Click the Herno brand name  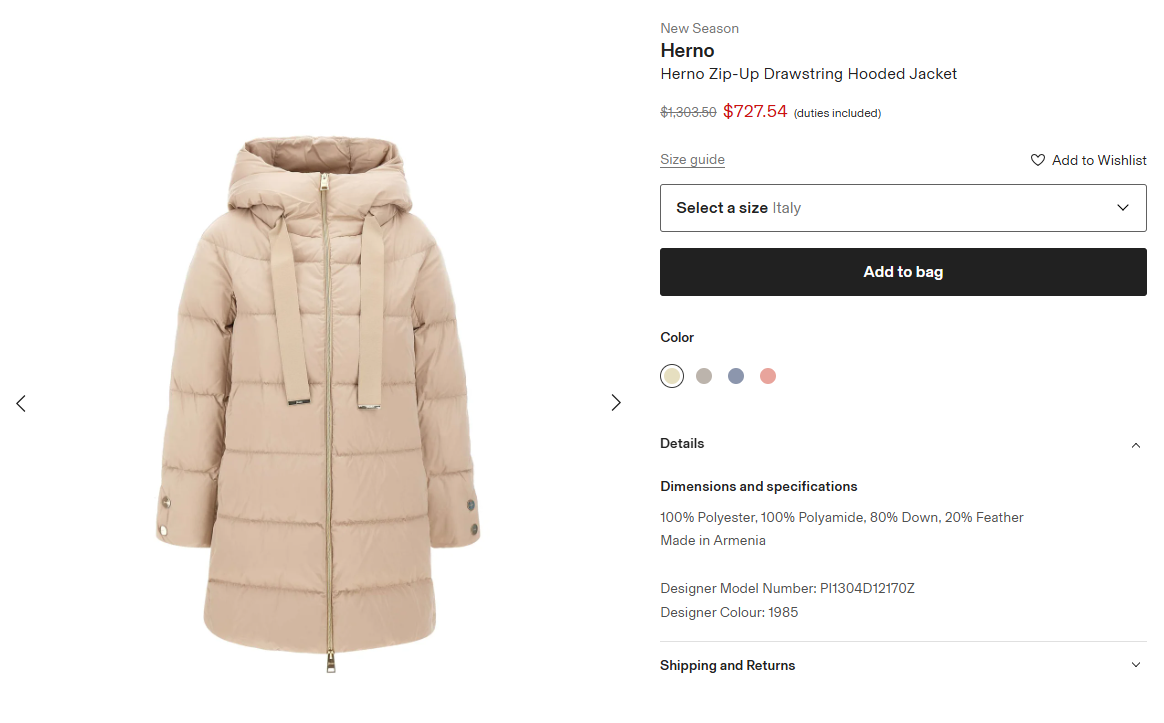[x=687, y=51]
